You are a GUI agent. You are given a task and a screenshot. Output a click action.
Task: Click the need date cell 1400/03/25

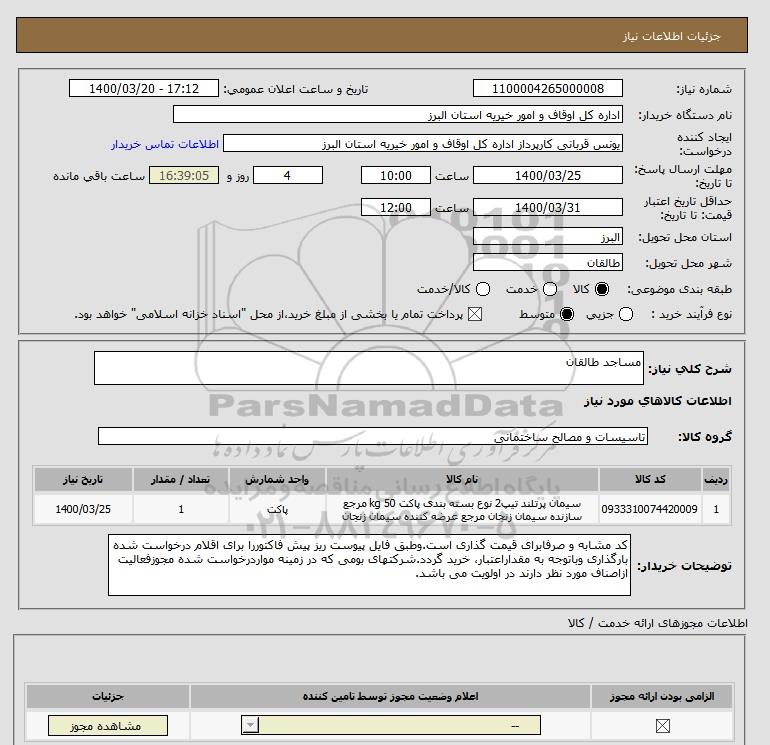pyautogui.click(x=83, y=509)
